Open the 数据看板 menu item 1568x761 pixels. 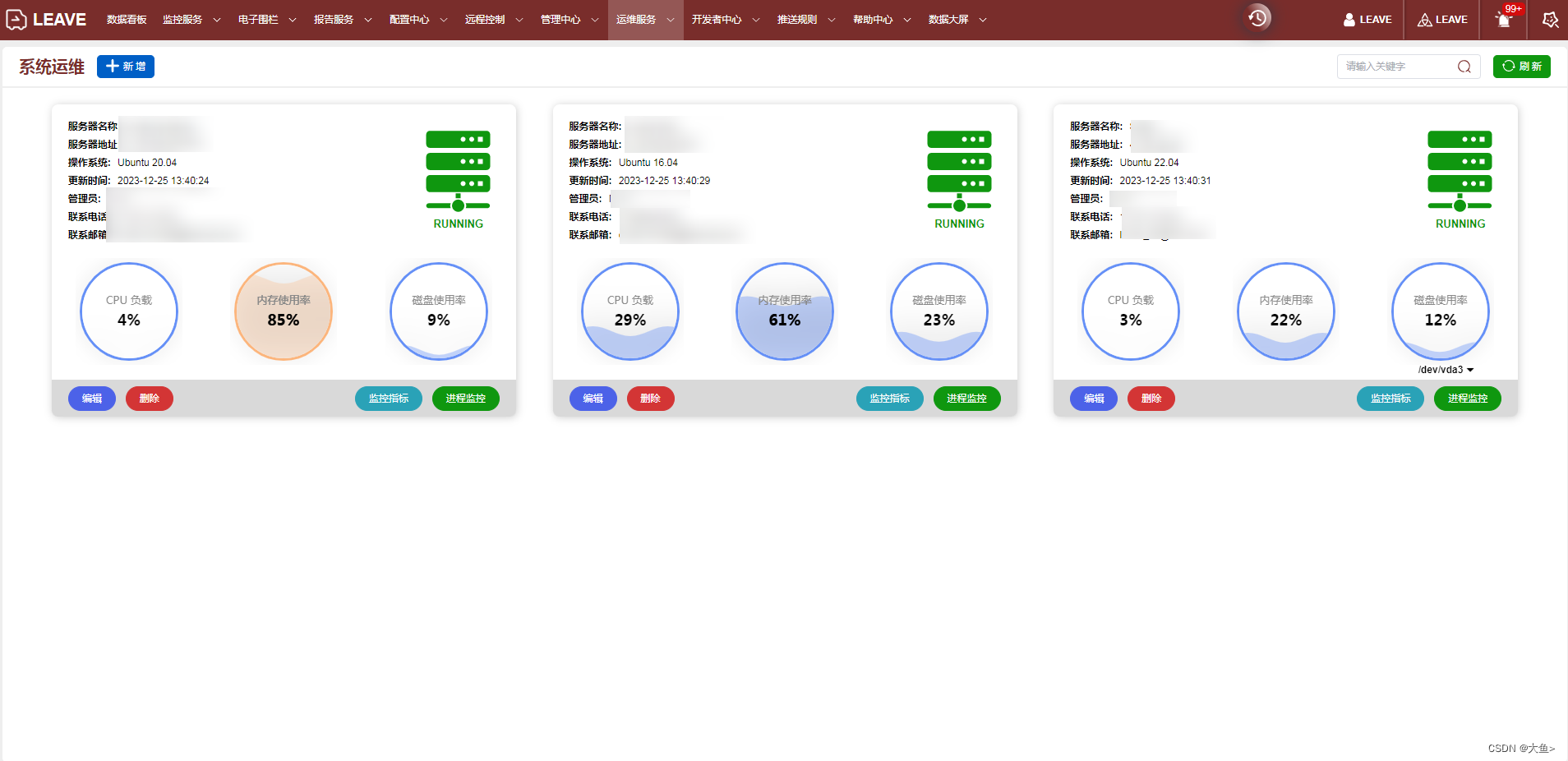tap(127, 20)
